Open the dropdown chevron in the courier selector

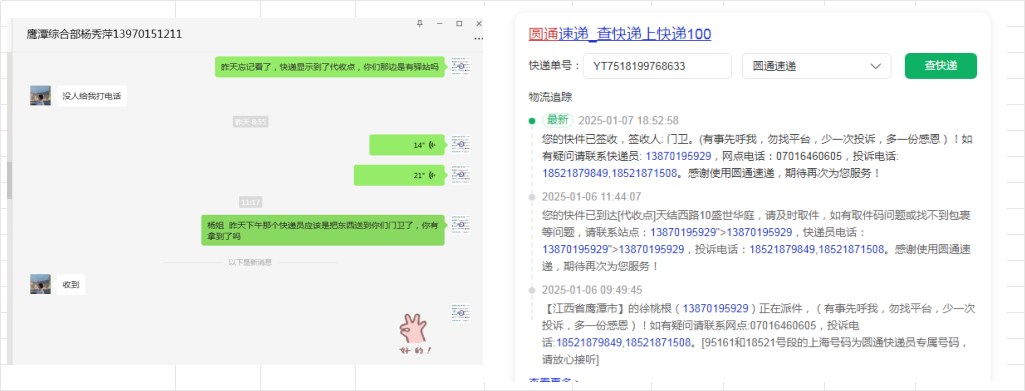(x=875, y=66)
